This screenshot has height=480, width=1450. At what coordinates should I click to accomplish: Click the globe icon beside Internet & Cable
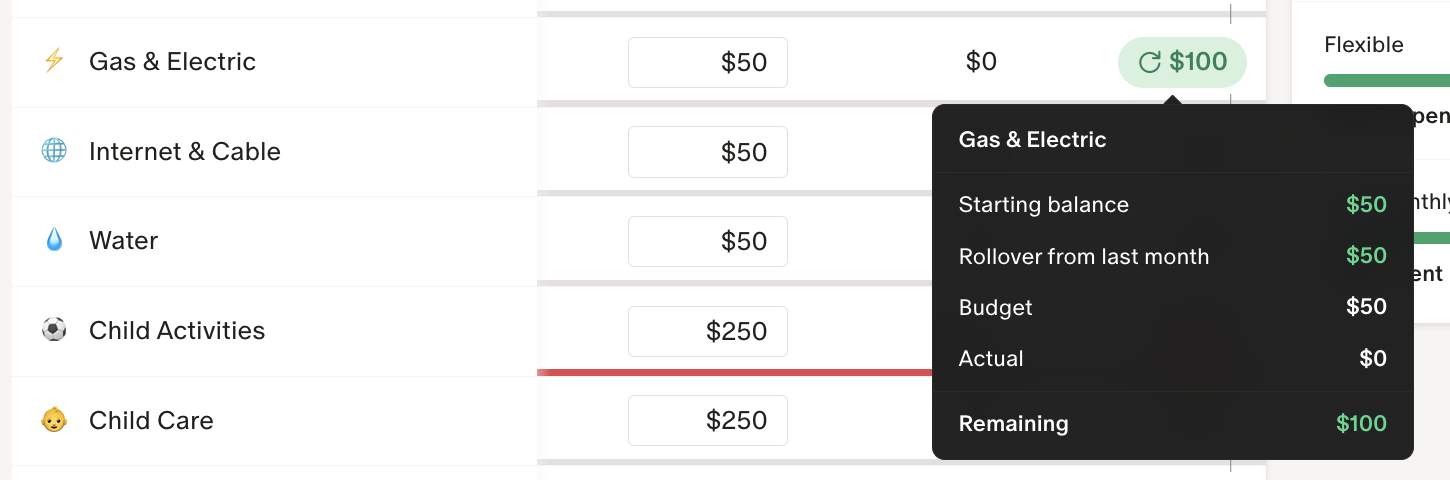click(54, 151)
